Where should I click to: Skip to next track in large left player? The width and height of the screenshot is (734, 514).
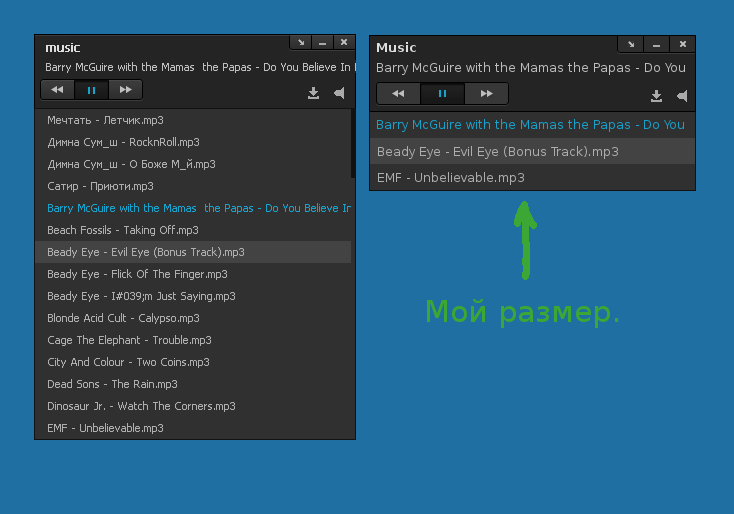coord(125,90)
